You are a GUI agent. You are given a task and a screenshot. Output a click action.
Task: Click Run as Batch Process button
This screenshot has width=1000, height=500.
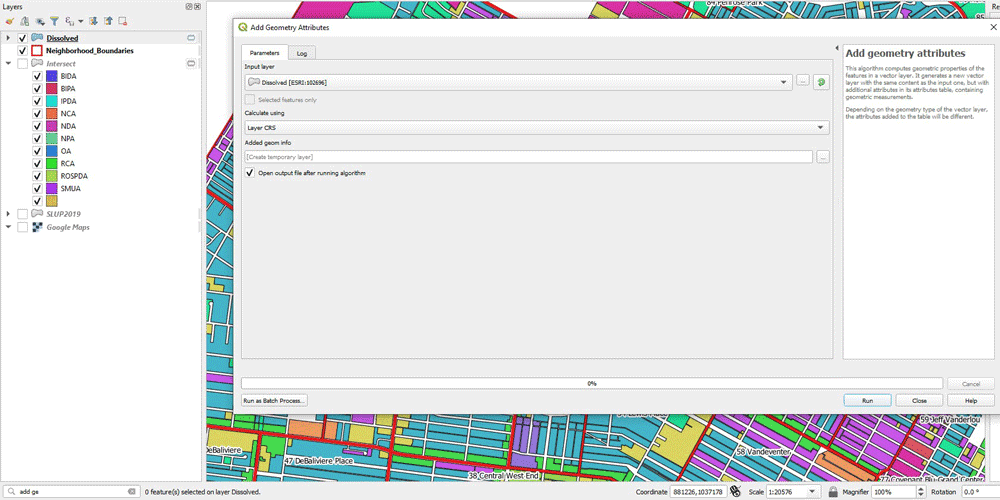click(274, 401)
